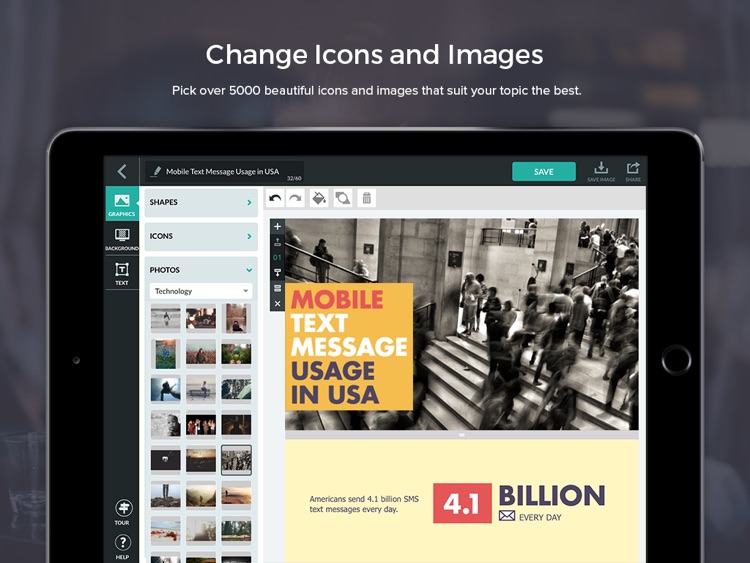The height and width of the screenshot is (563, 750).
Task: Click the envelope icon beside EVERY DAY
Action: pyautogui.click(x=507, y=516)
